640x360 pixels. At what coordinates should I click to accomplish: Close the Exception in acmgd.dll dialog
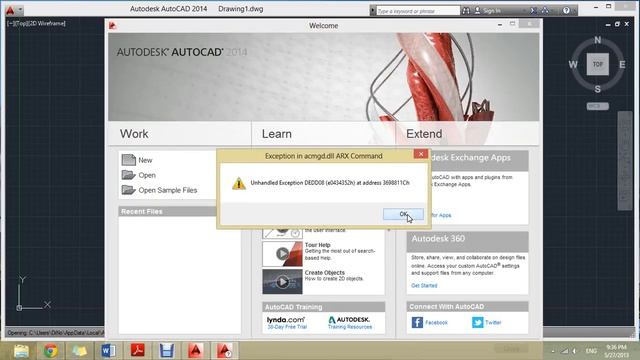tap(420, 154)
